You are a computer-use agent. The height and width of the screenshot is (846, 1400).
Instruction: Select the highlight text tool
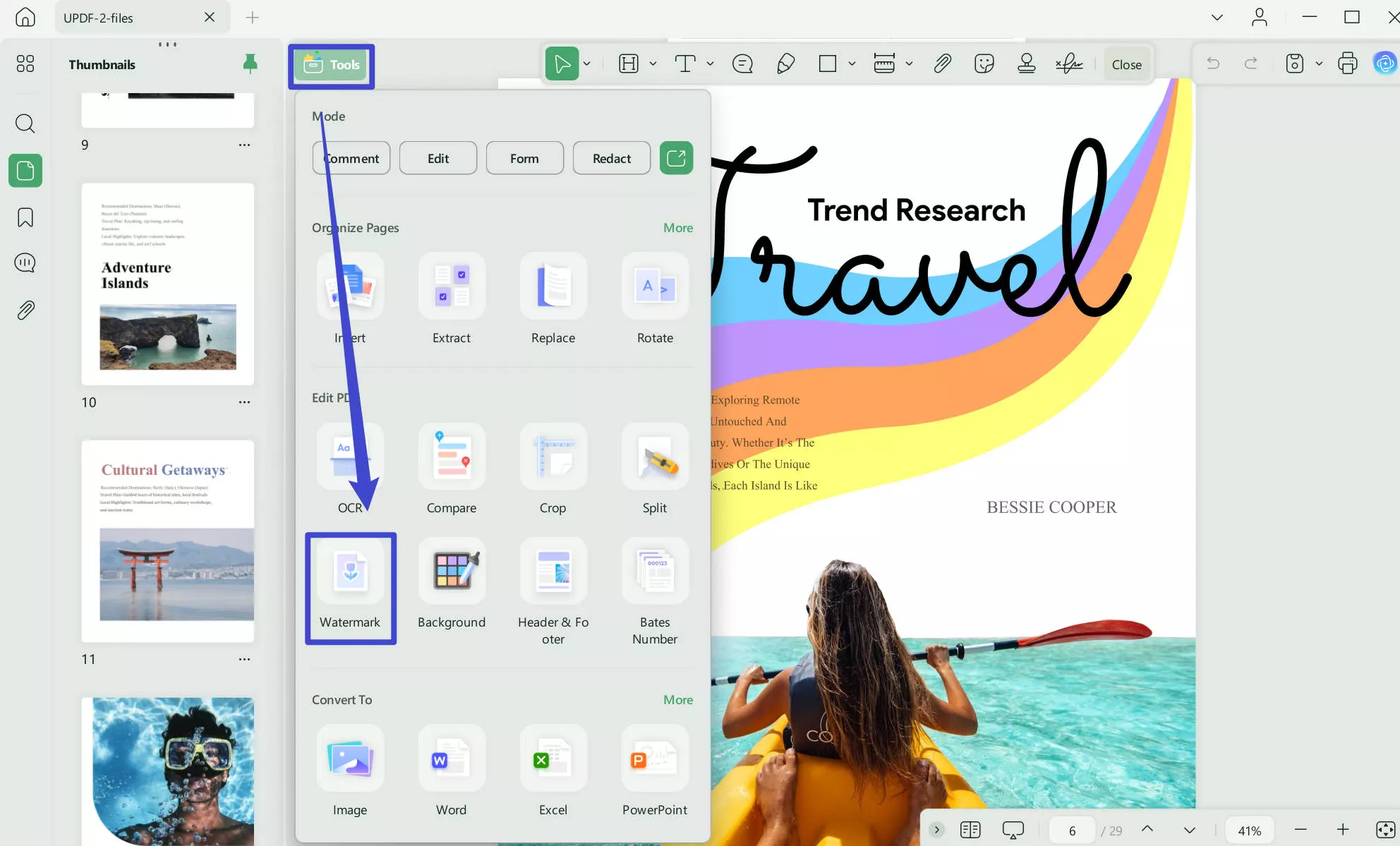(x=629, y=64)
